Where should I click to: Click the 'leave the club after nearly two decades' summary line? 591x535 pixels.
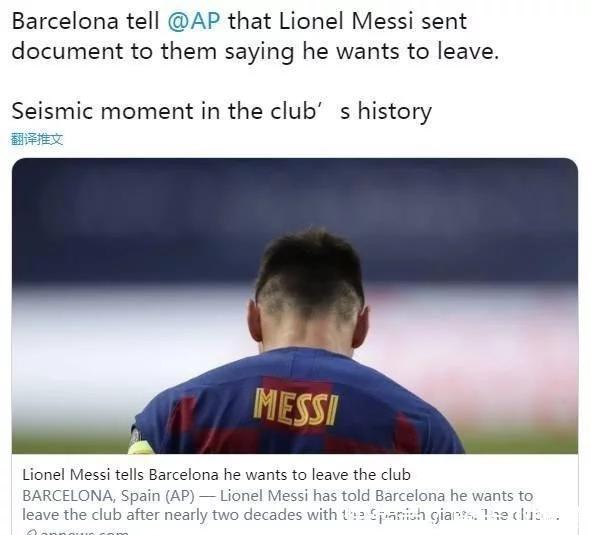pyautogui.click(x=179, y=515)
